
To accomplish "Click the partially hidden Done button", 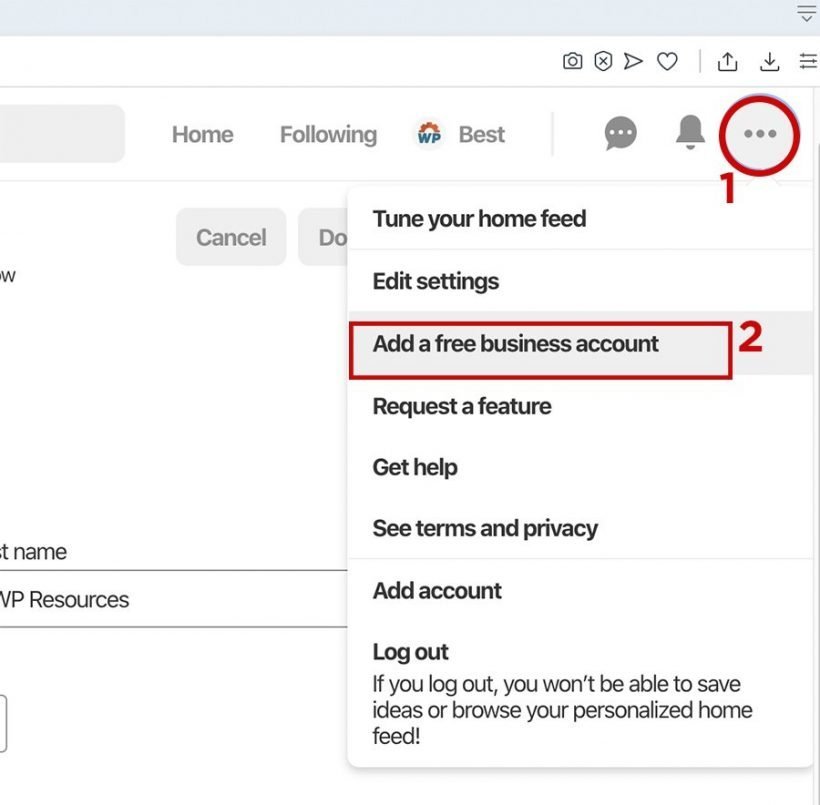I will [323, 237].
